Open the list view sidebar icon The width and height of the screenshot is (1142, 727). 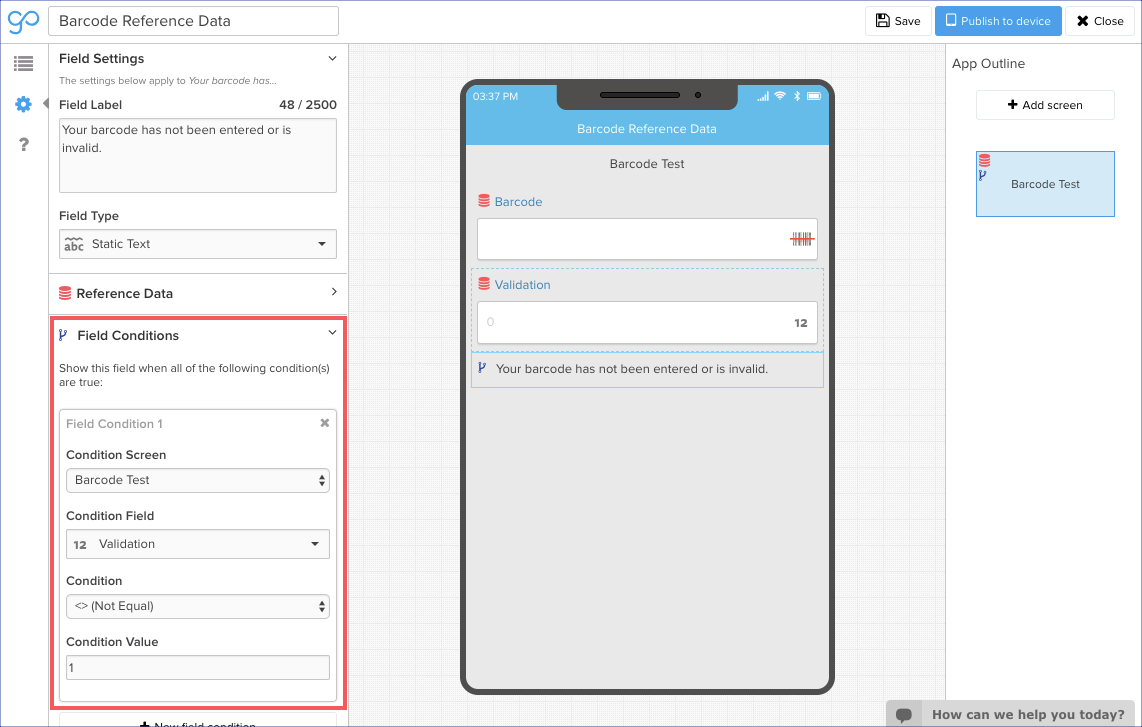pos(23,64)
